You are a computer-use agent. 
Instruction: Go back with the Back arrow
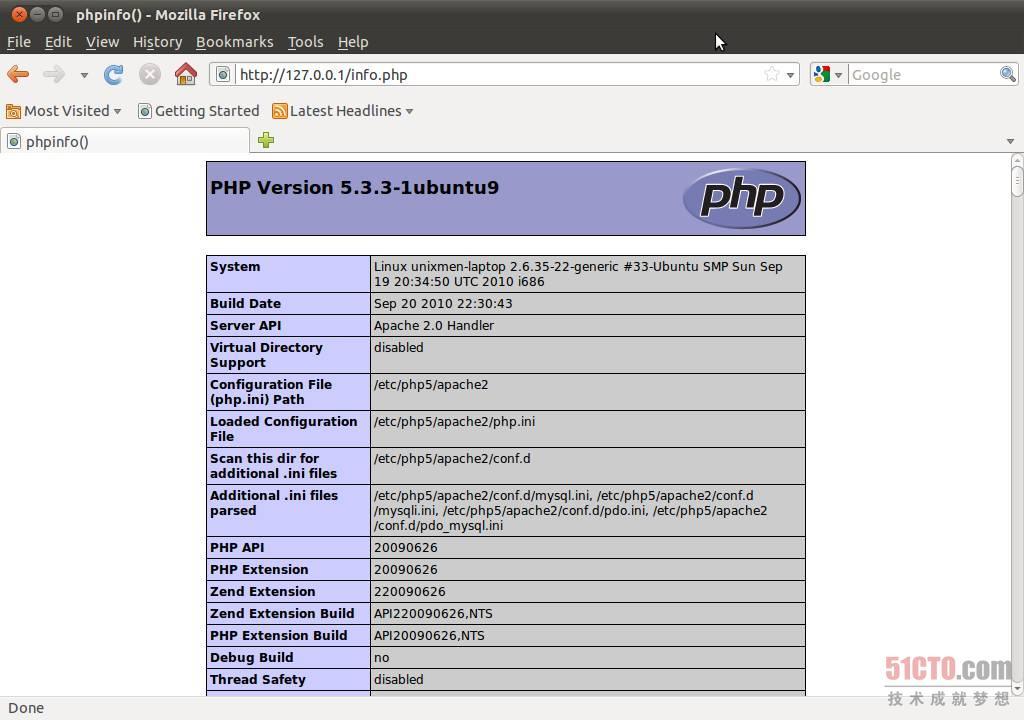point(18,74)
